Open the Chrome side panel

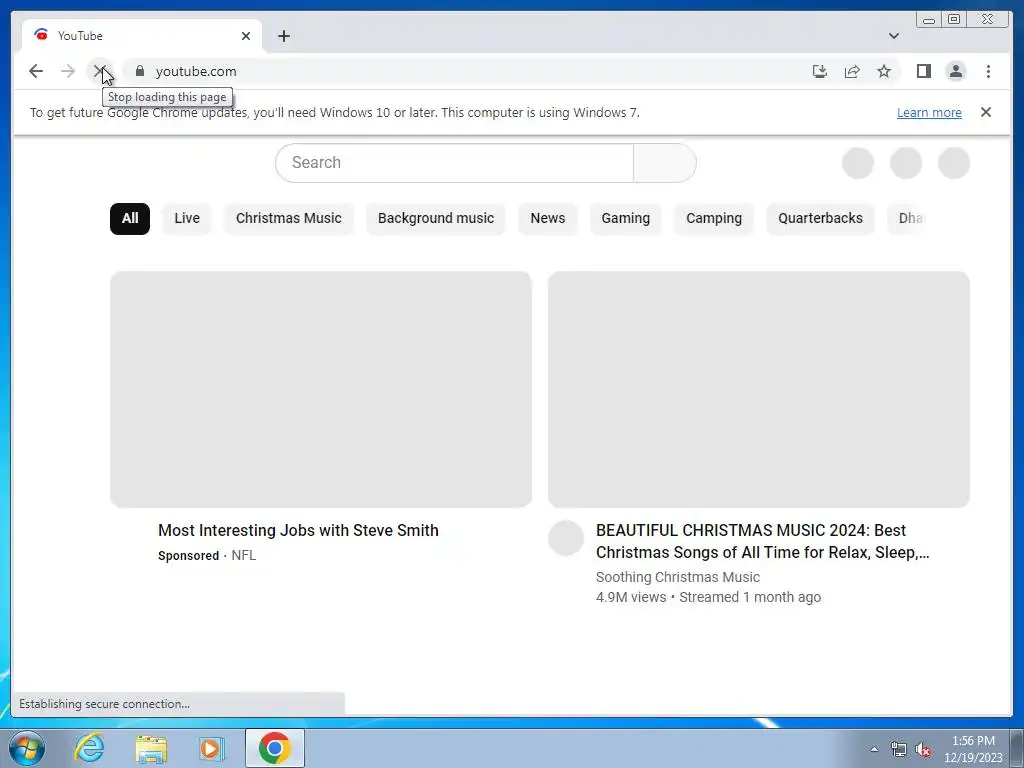(923, 71)
